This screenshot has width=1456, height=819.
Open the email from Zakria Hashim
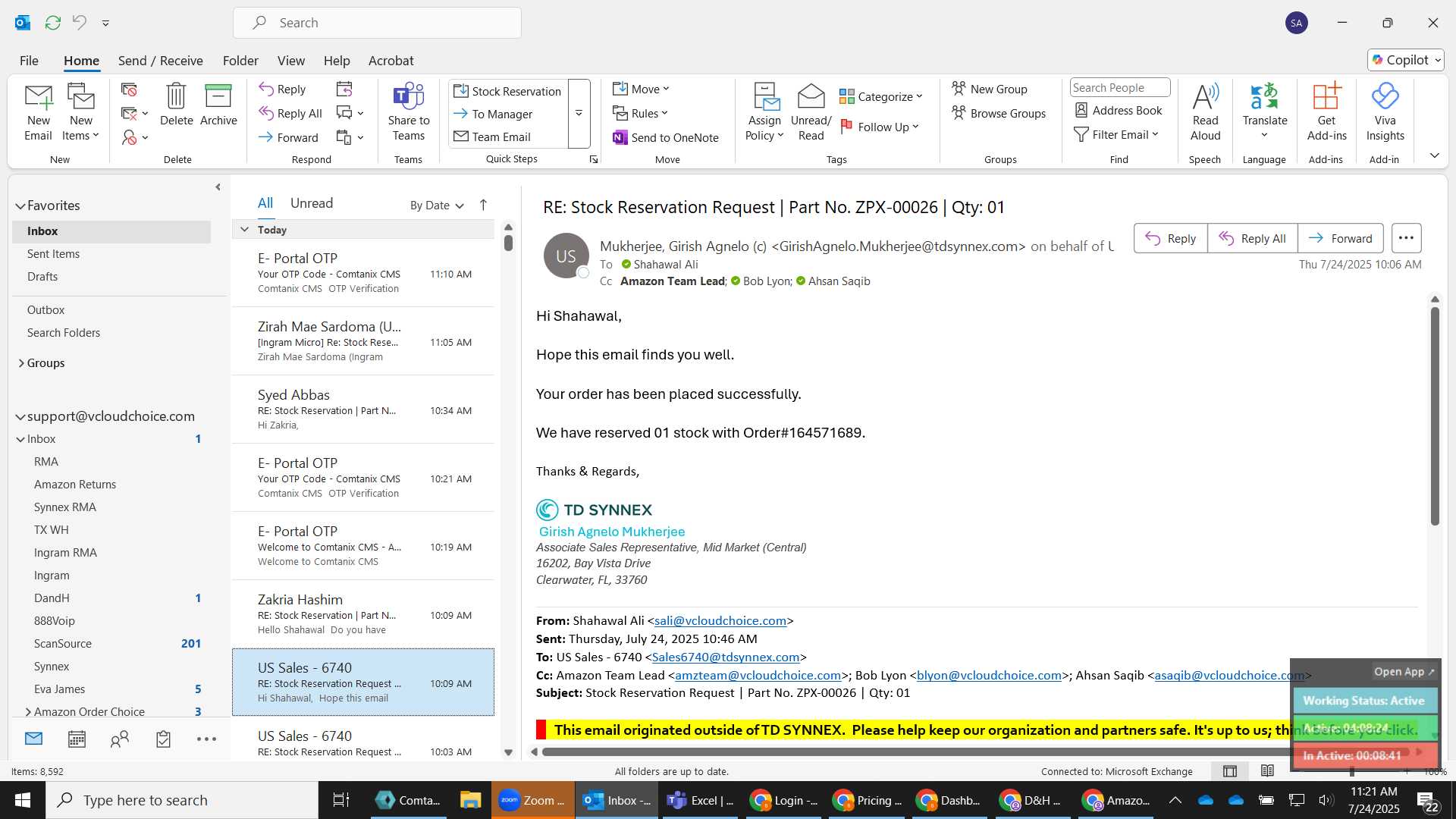click(x=362, y=613)
